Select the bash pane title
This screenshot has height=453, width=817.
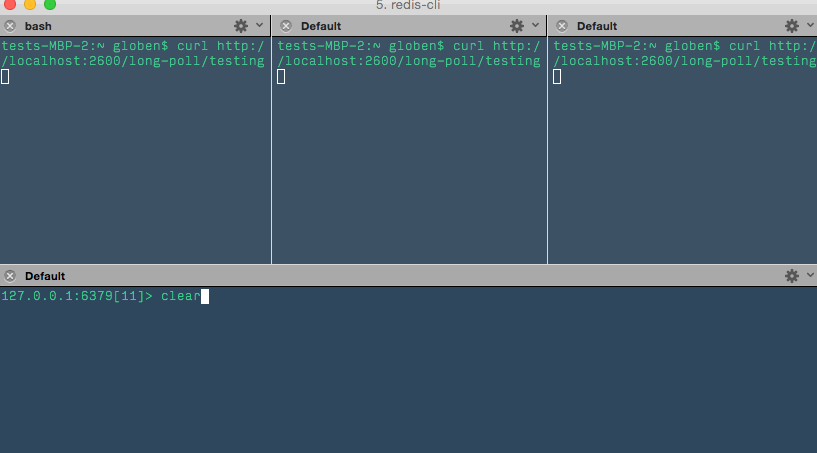click(x=38, y=26)
